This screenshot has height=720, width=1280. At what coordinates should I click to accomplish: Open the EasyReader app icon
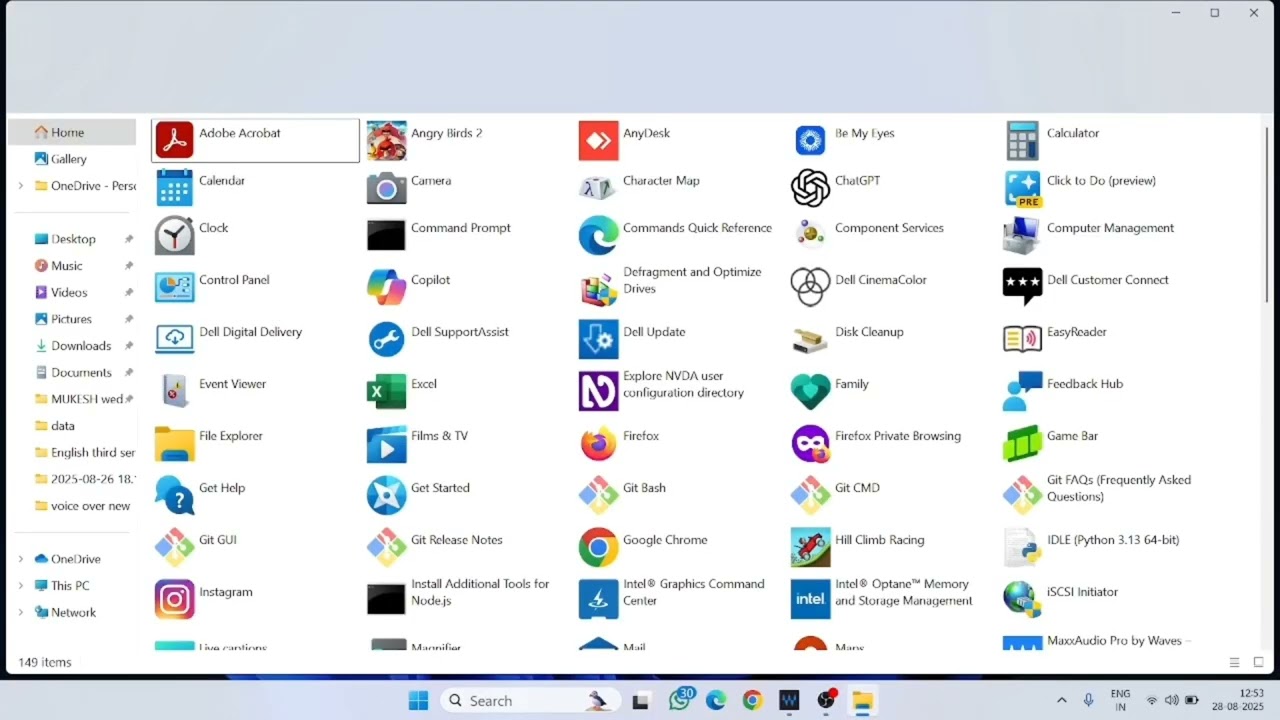click(x=1022, y=339)
